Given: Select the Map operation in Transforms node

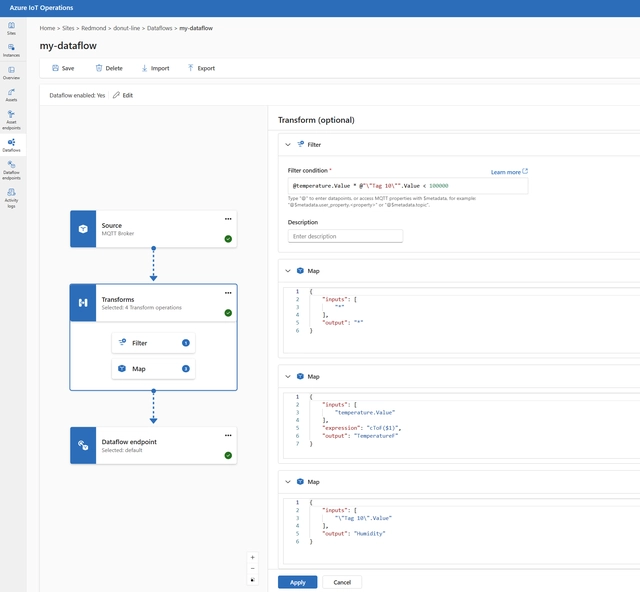Looking at the screenshot, I should 153,369.
